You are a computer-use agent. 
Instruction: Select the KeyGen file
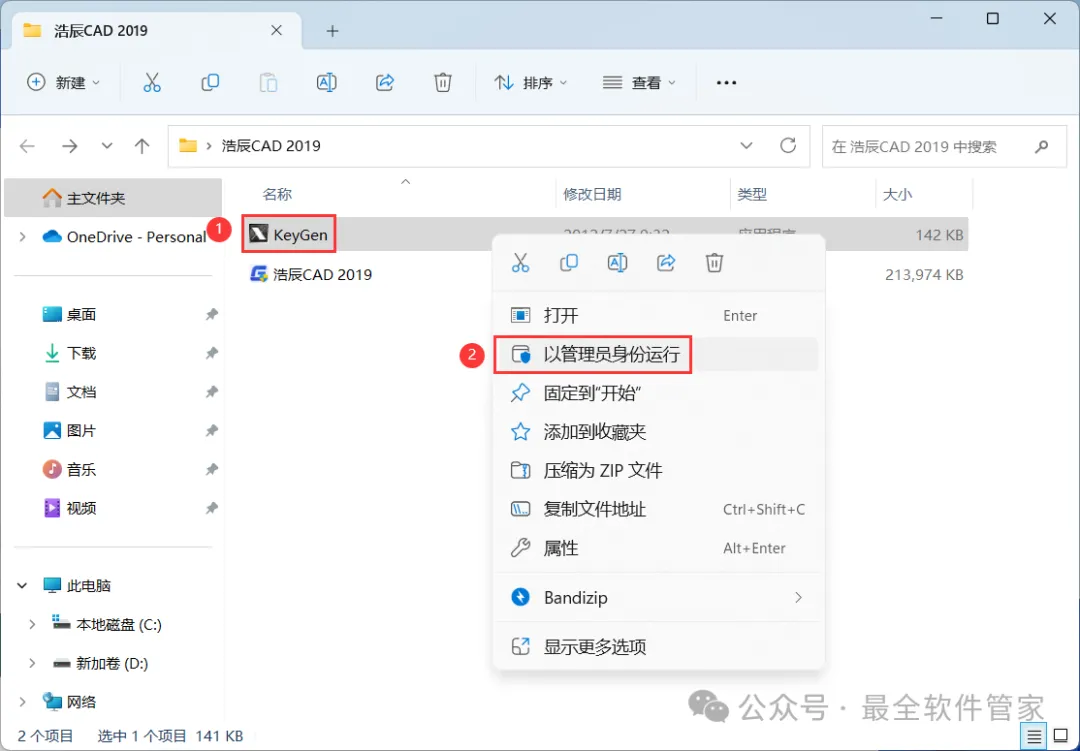(x=289, y=234)
